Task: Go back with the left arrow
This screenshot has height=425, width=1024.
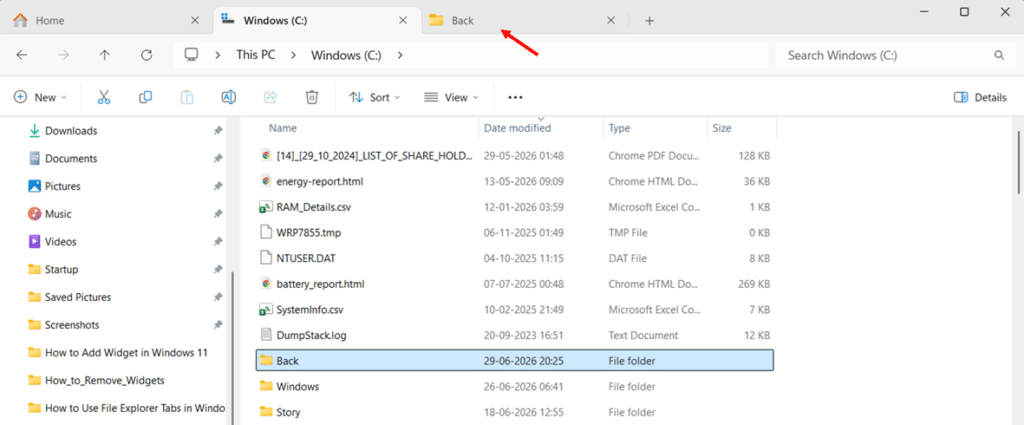Action: pyautogui.click(x=22, y=55)
